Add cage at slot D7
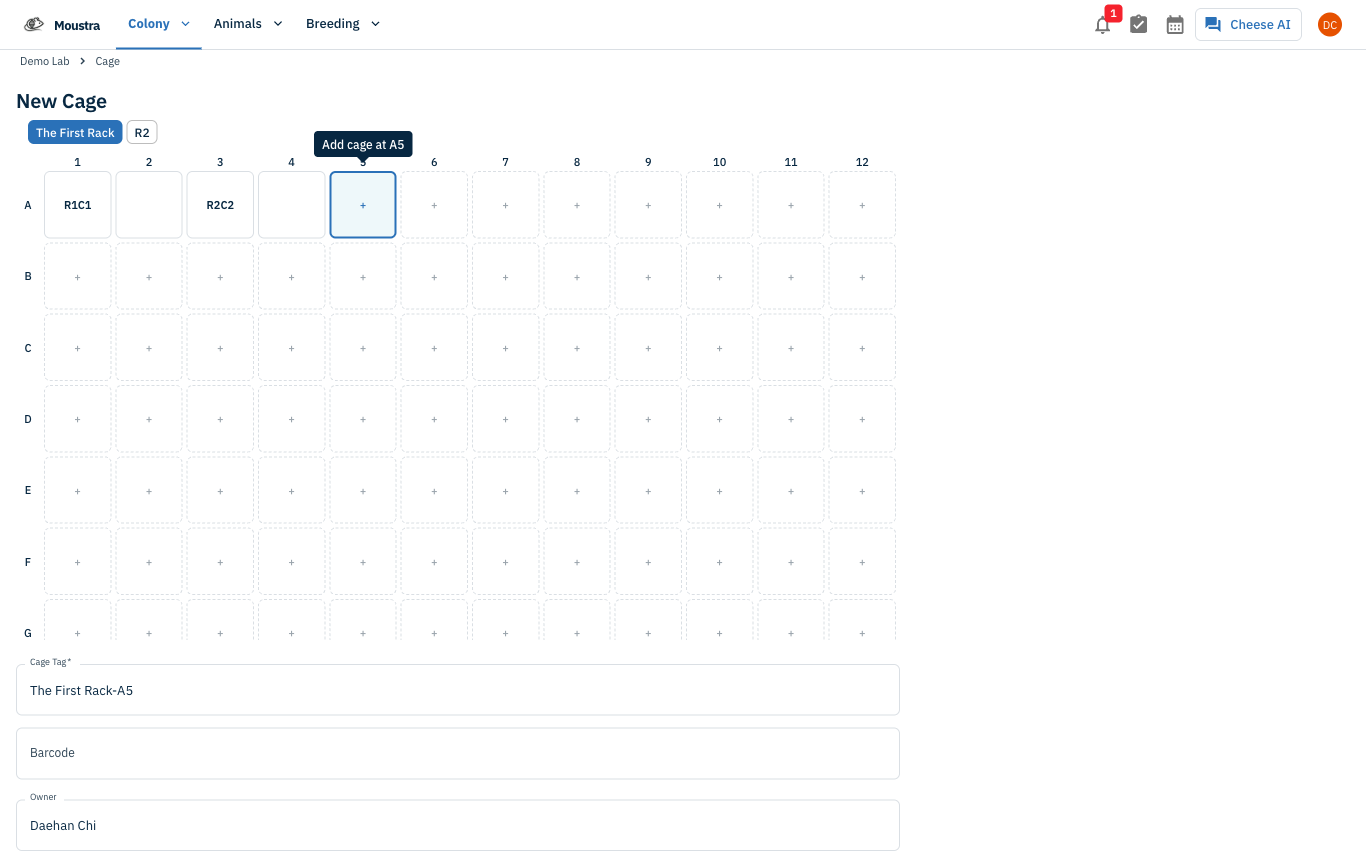This screenshot has height=854, width=1366. click(x=505, y=419)
